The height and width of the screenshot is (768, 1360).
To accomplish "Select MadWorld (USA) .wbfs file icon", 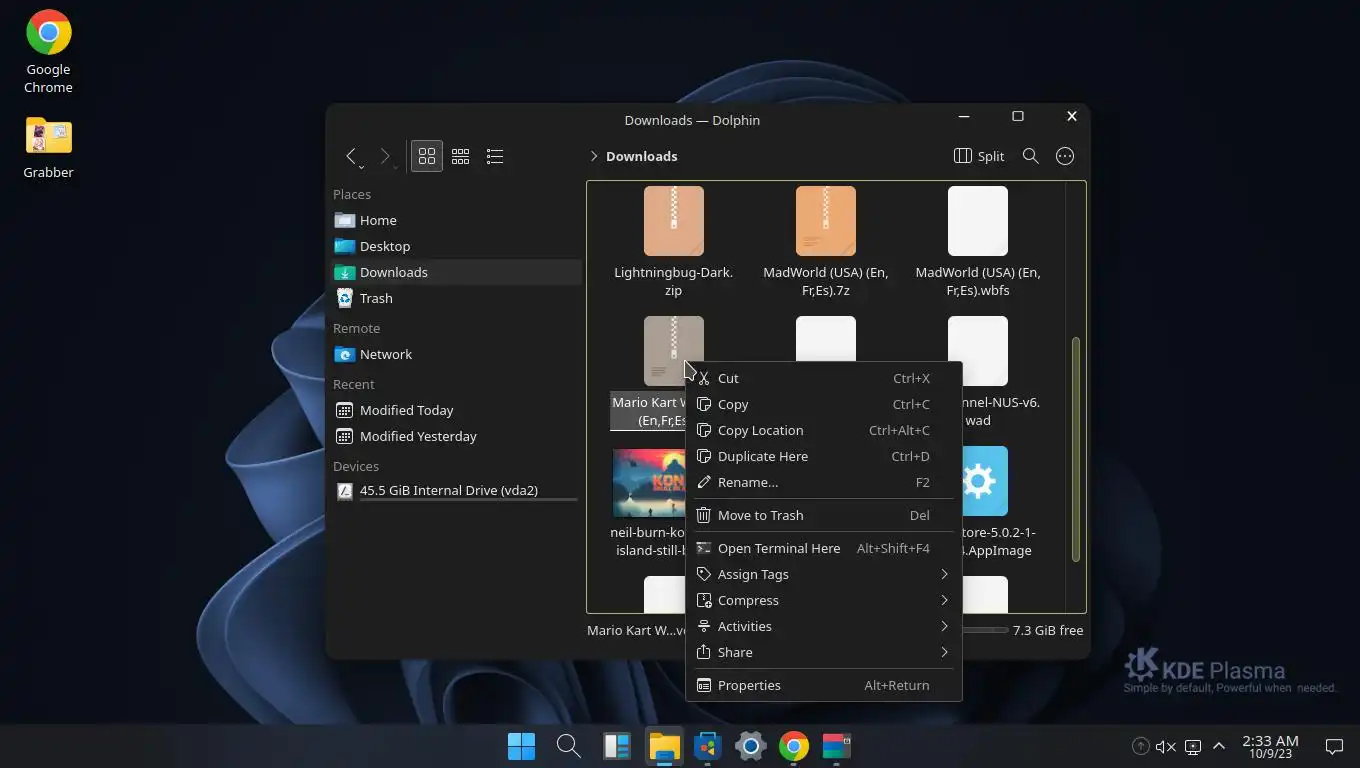I will [978, 221].
